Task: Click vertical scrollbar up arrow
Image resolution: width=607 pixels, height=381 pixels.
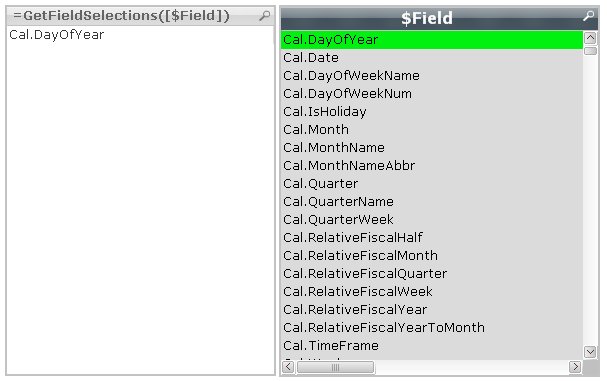Action: (590, 38)
